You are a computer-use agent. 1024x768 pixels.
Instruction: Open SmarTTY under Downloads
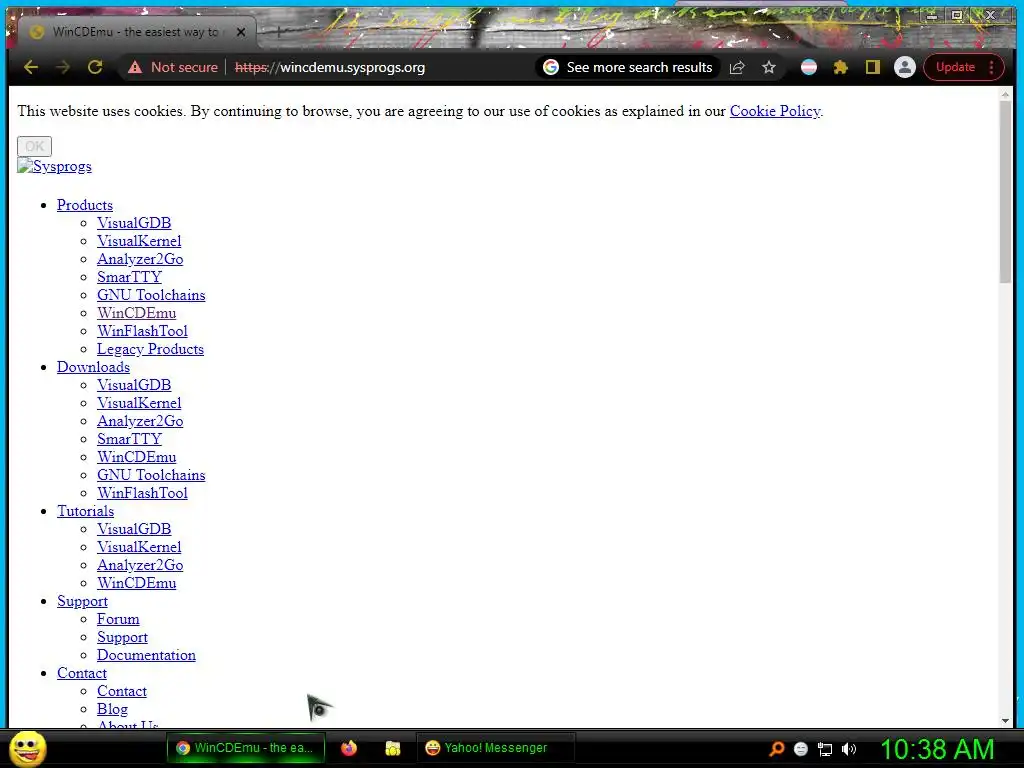point(129,439)
